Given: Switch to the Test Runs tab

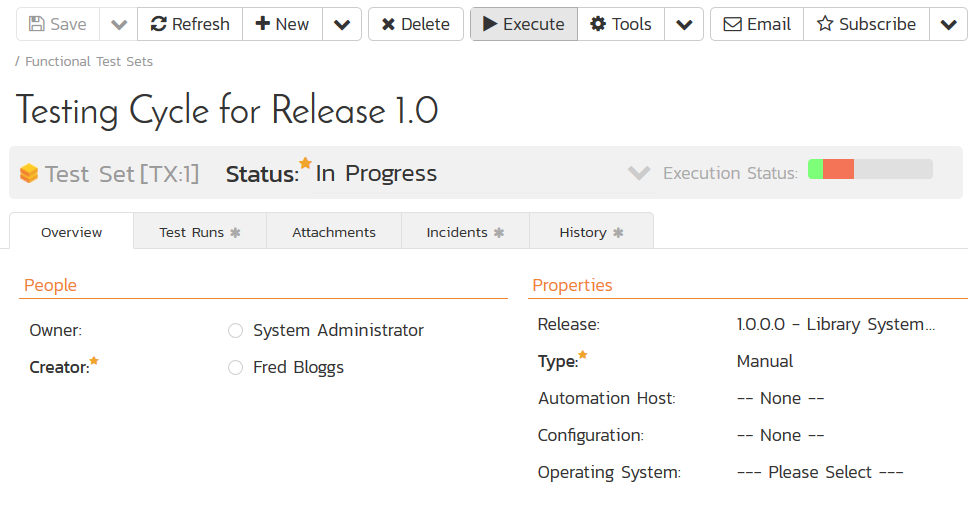Looking at the screenshot, I should (199, 232).
